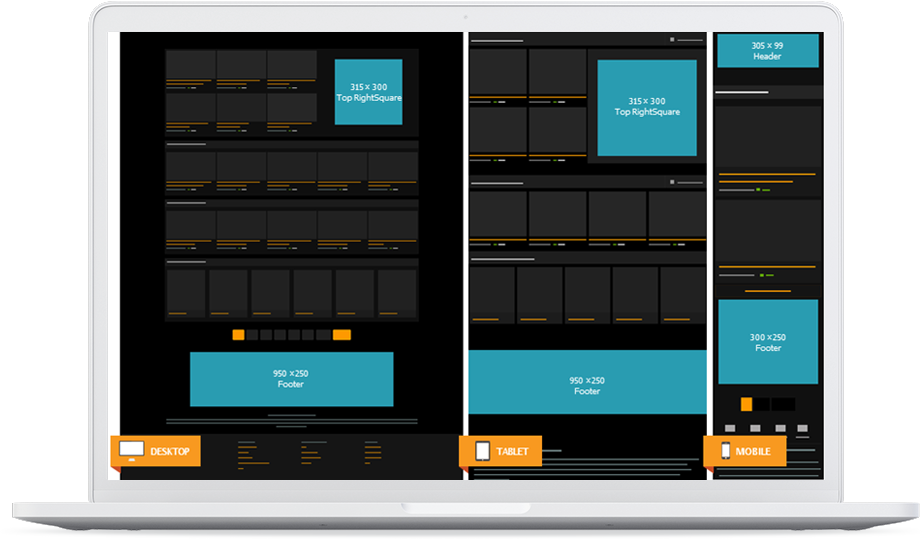Screen dimensions: 922x540
Task: Click the first gray square icon in mobile footer
Action: (730, 428)
